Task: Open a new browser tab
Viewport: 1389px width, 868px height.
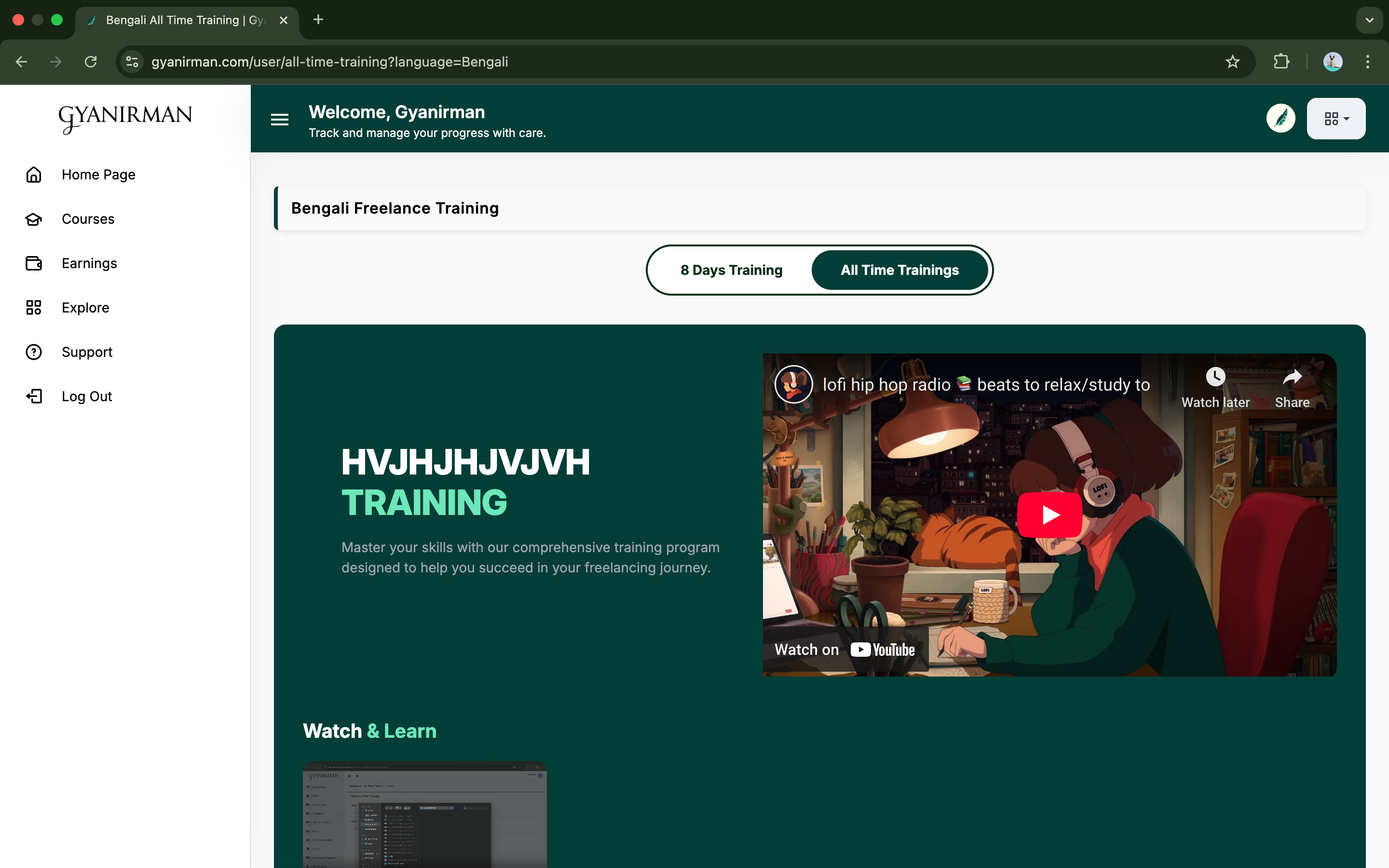Action: (x=318, y=20)
